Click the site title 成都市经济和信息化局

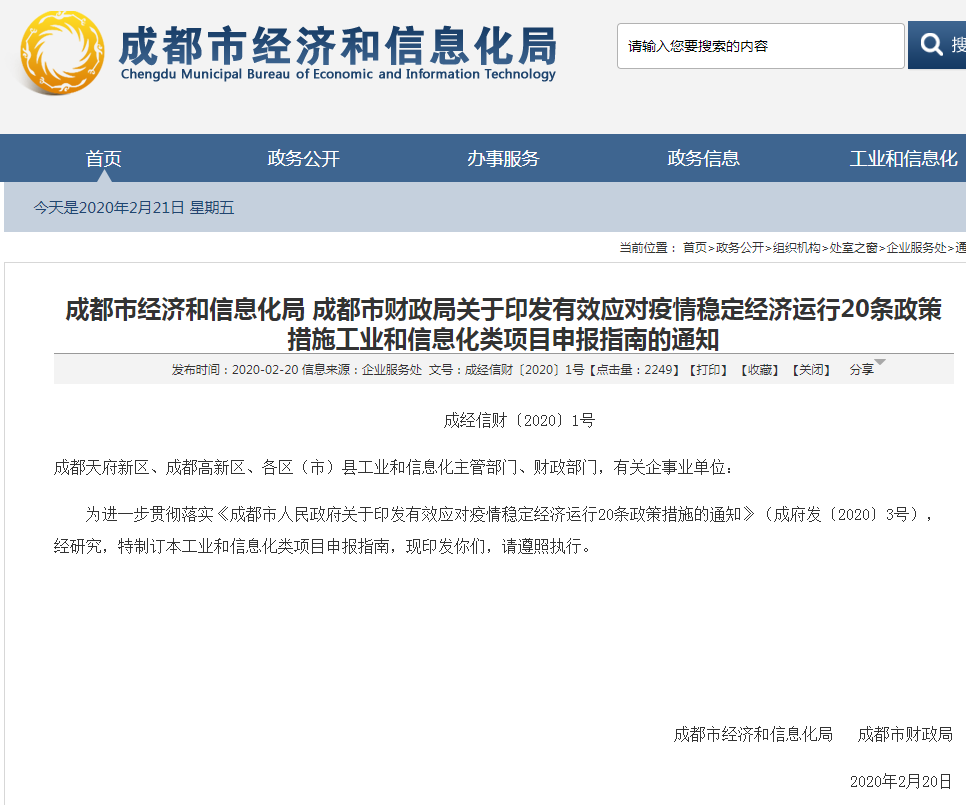tap(337, 44)
